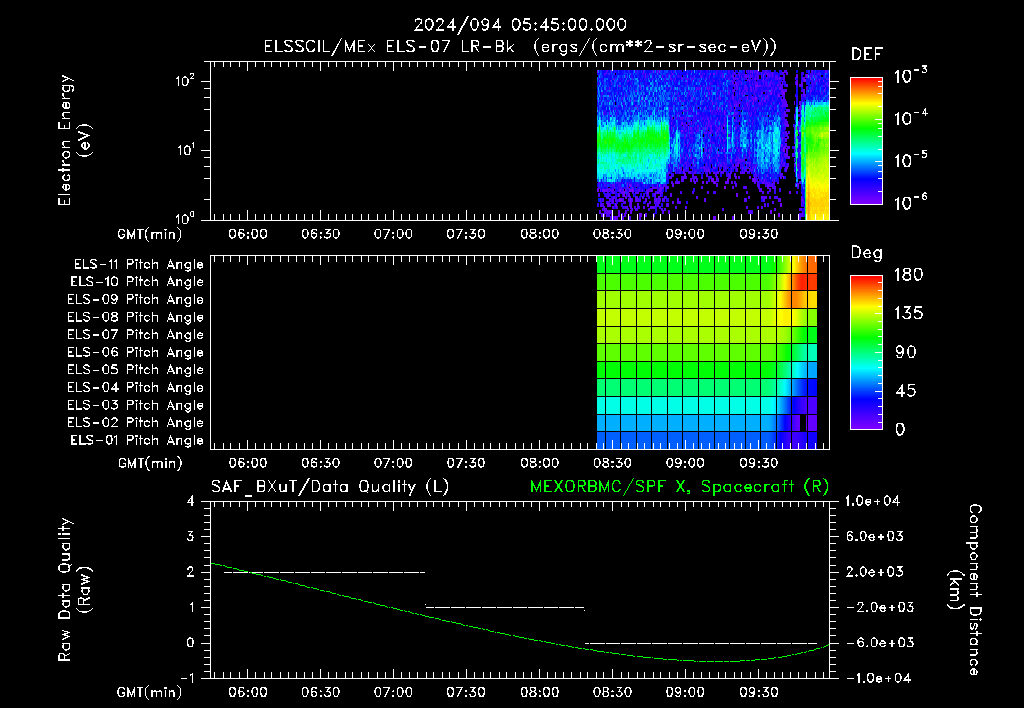Click the 135 degree scale value
Viewport: 1024px width, 708px height.
click(x=908, y=314)
